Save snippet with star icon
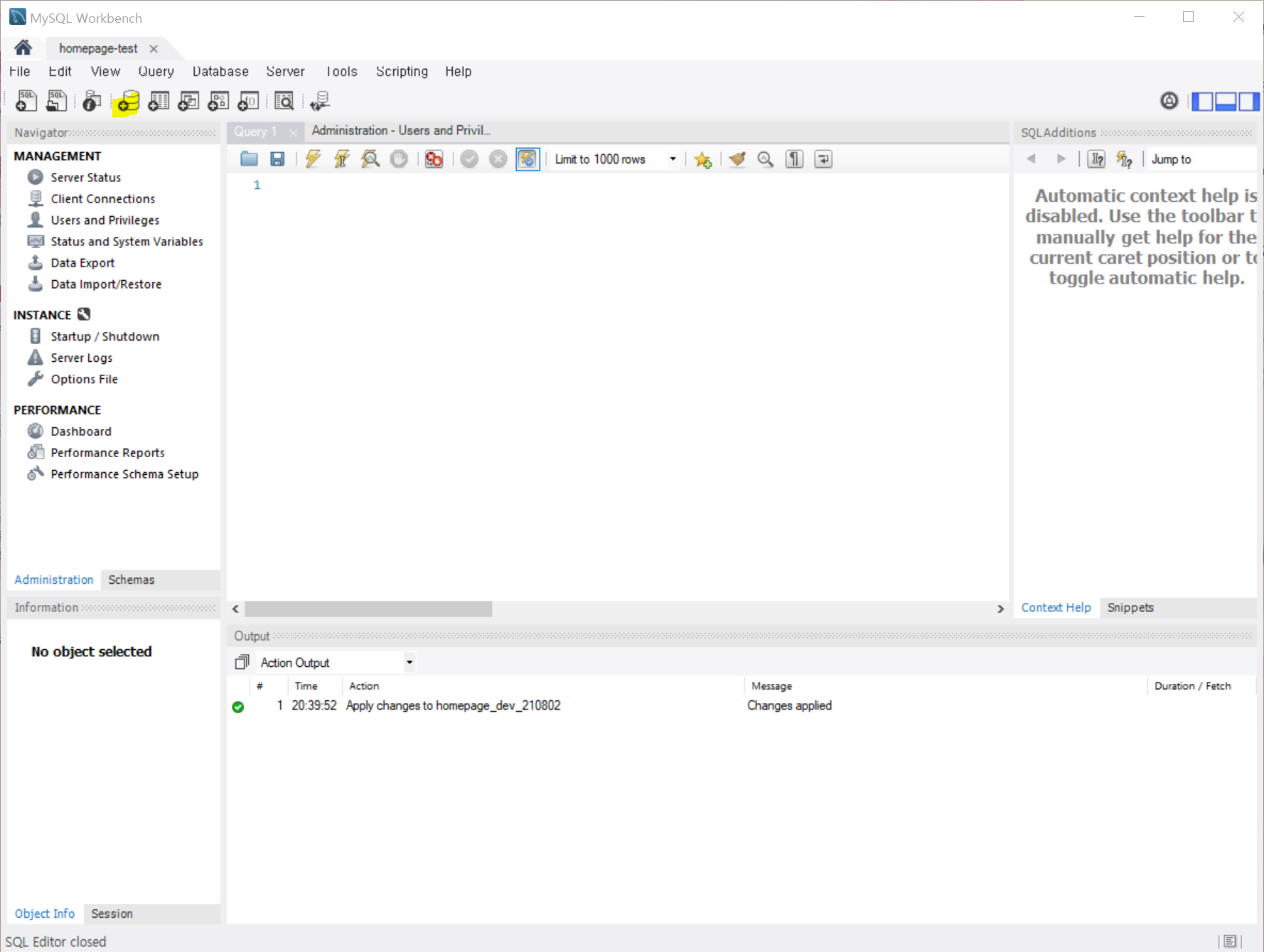Screen dimensions: 1264x952 click(x=703, y=159)
